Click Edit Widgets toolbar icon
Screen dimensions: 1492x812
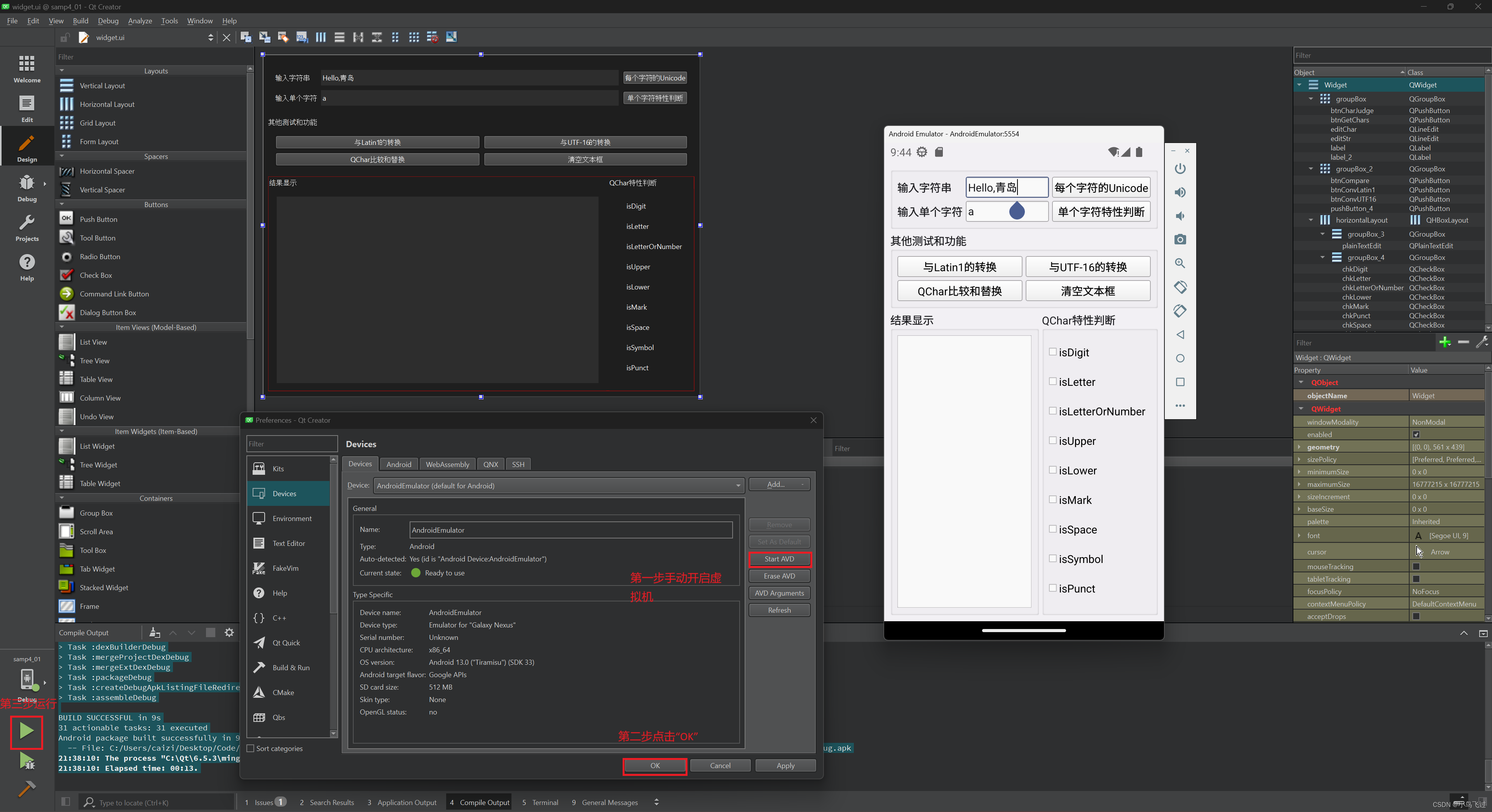pyautogui.click(x=246, y=37)
